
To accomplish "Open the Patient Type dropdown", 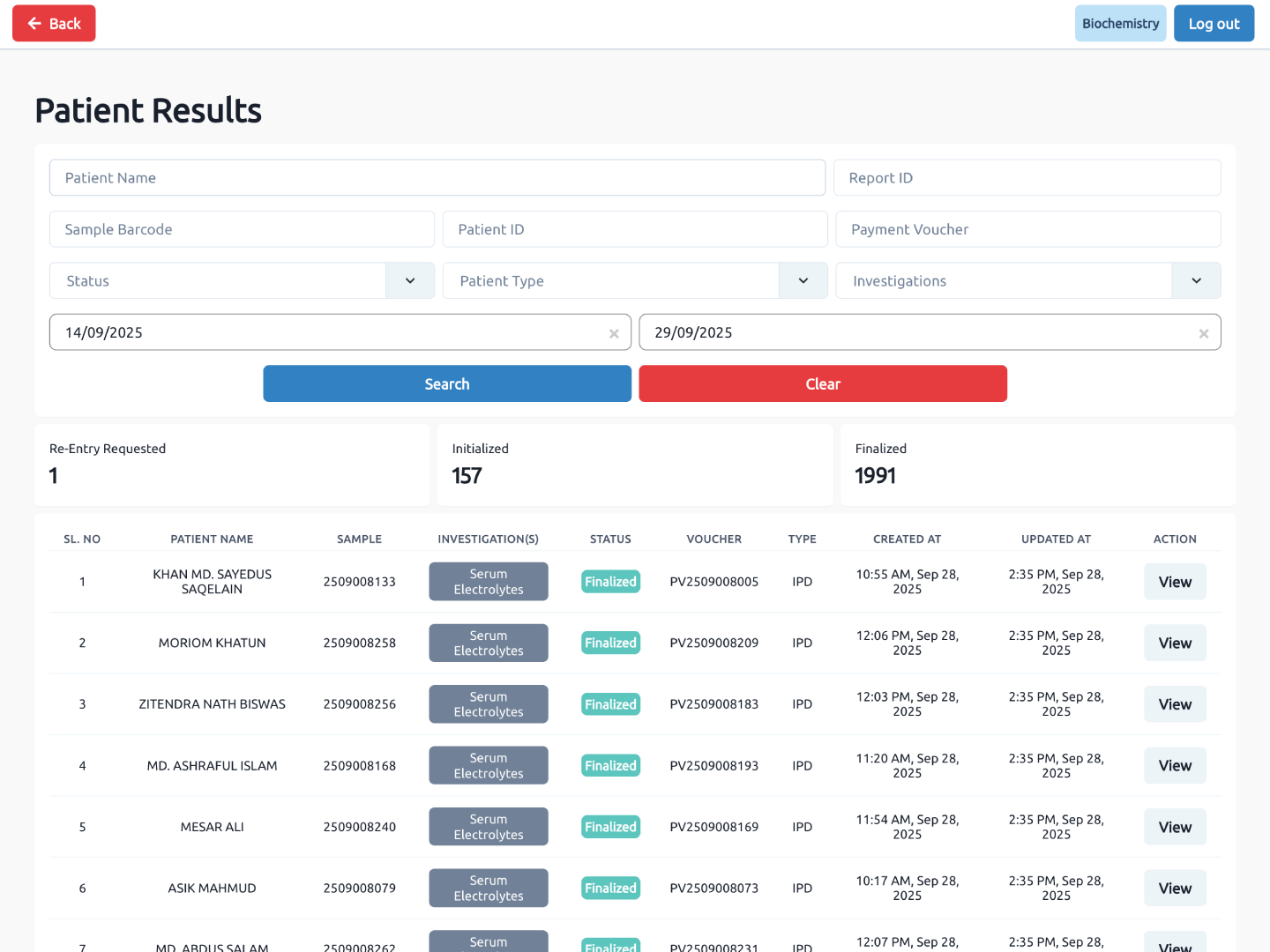I will point(803,280).
